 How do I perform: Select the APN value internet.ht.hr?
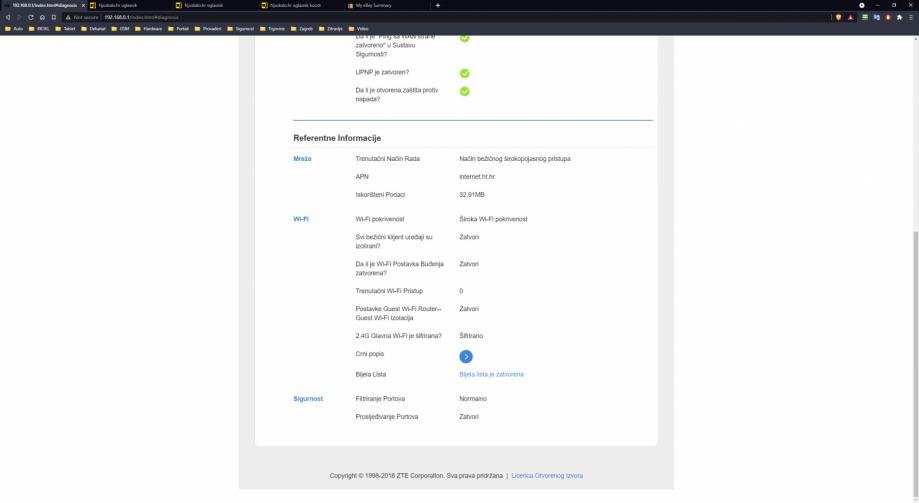click(x=476, y=176)
